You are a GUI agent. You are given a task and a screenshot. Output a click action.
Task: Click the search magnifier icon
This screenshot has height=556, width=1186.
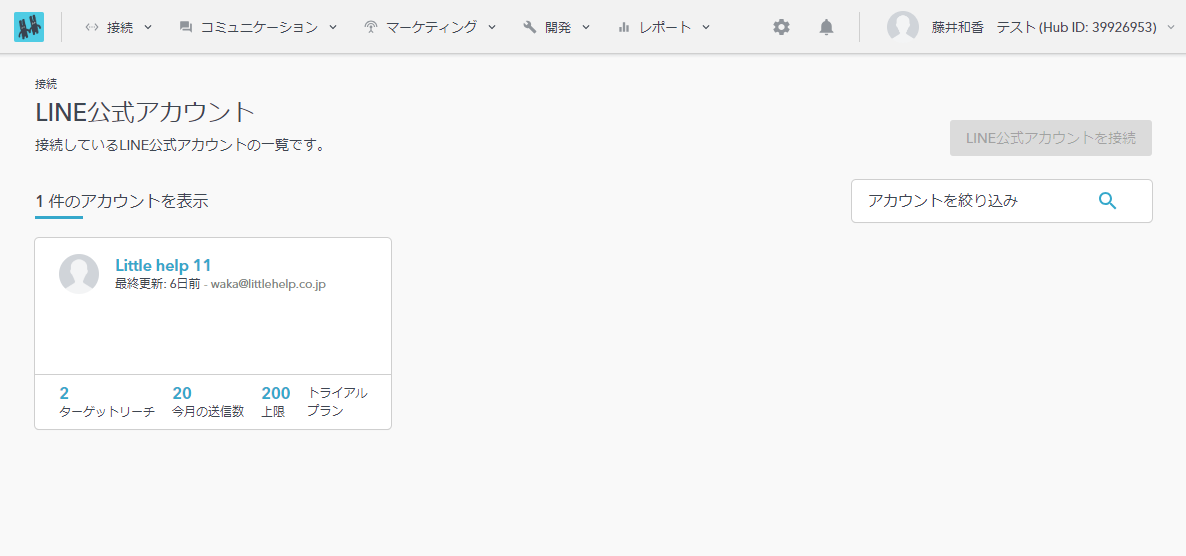click(1107, 201)
